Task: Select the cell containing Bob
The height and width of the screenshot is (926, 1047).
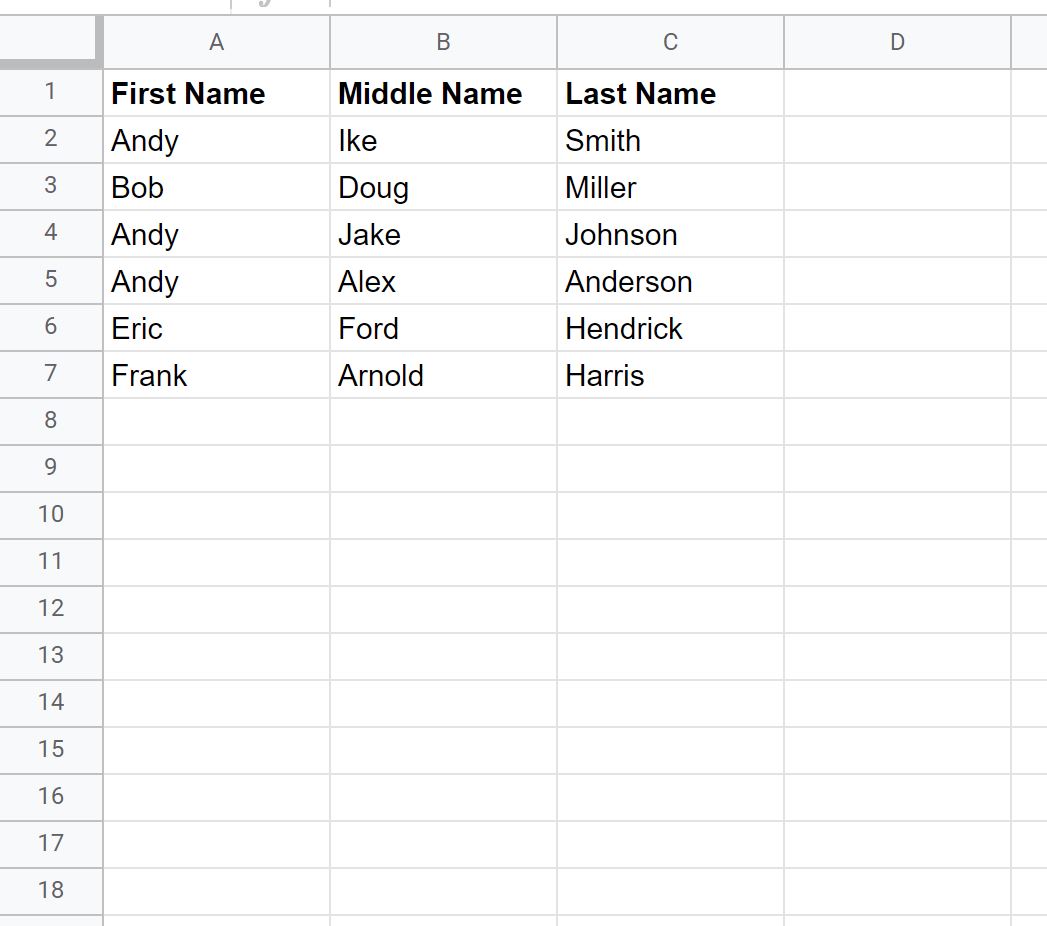Action: pyautogui.click(x=216, y=187)
